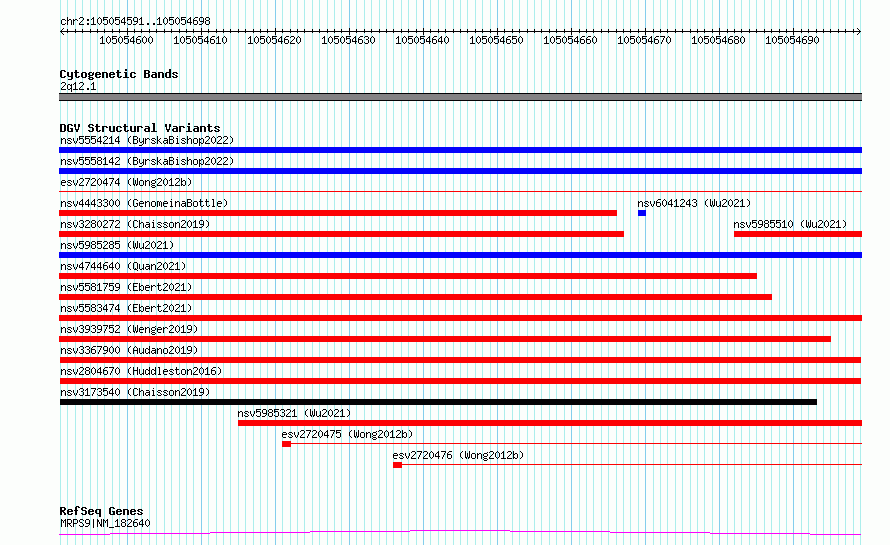Select the blue bar under nsv5558142

(x=460, y=171)
